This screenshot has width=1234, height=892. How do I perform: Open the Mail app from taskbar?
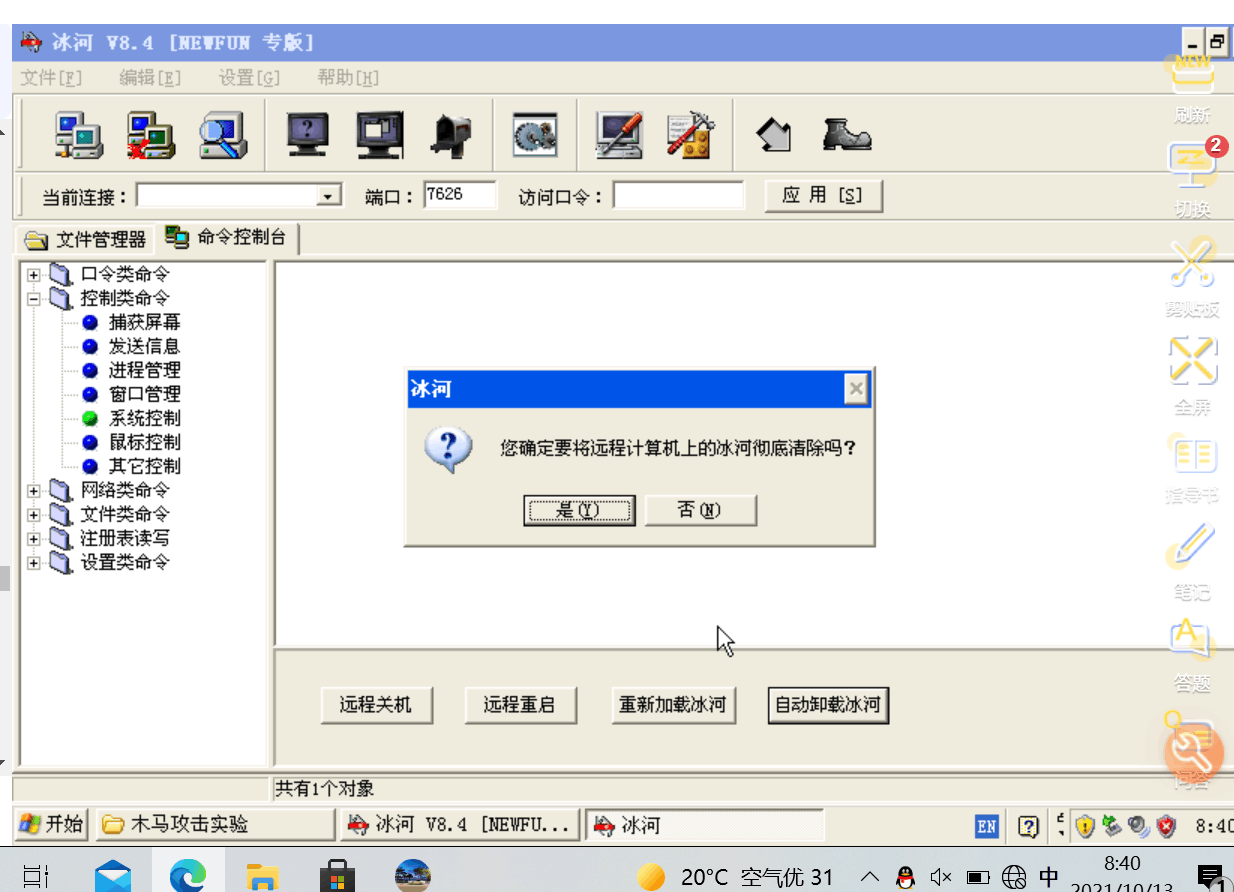coord(113,877)
